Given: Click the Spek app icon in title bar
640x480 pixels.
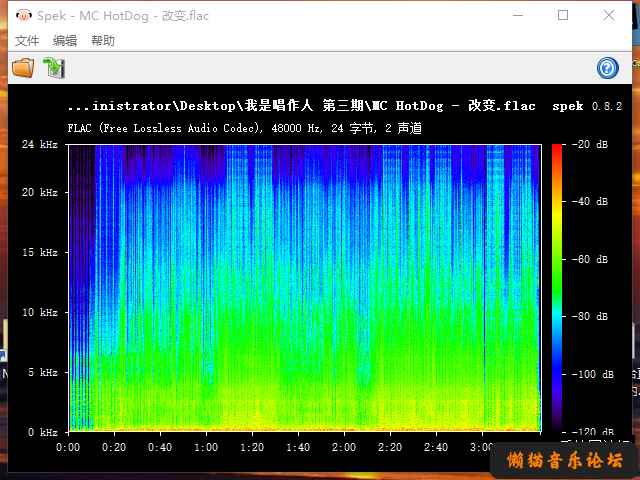Looking at the screenshot, I should pyautogui.click(x=22, y=16).
